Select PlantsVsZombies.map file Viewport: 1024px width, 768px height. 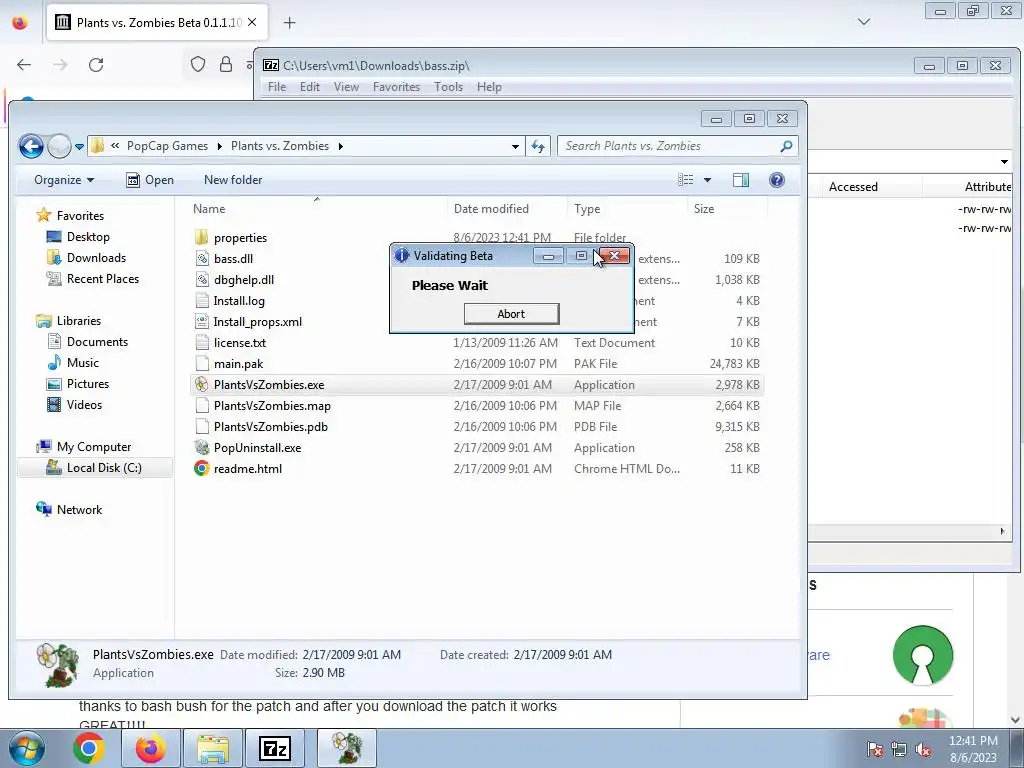pyautogui.click(x=272, y=406)
